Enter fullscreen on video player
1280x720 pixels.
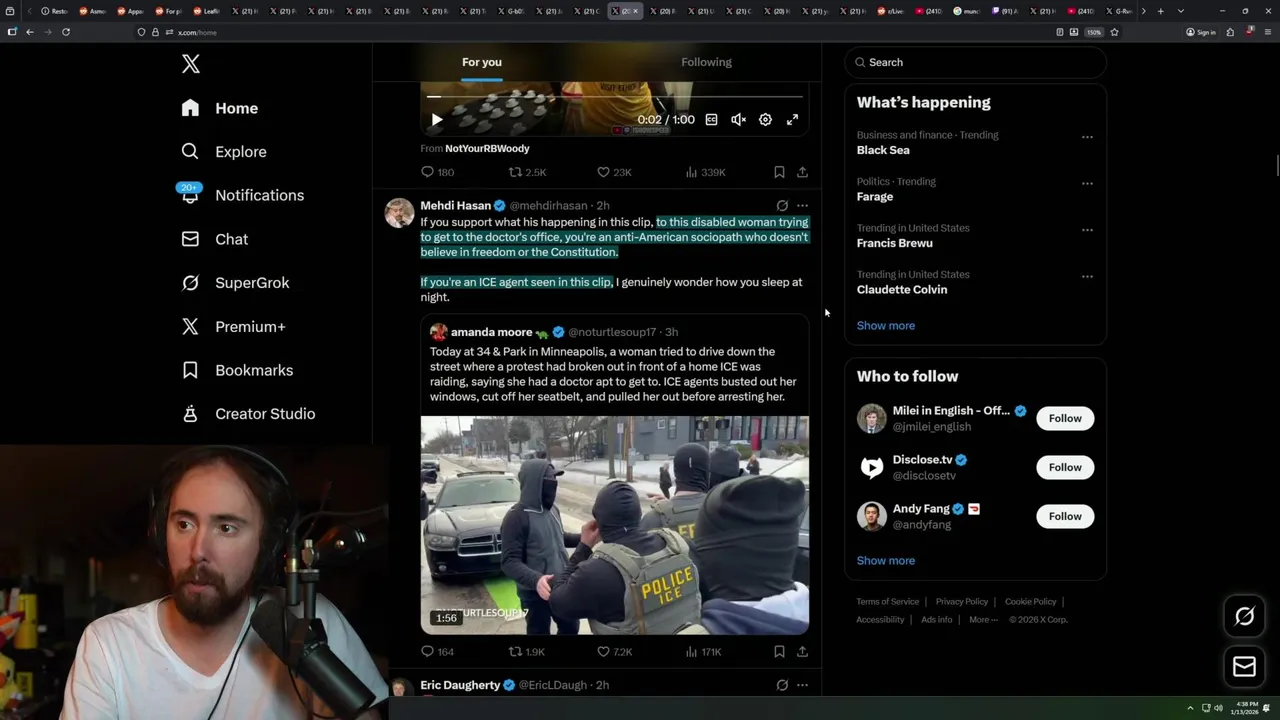click(792, 120)
